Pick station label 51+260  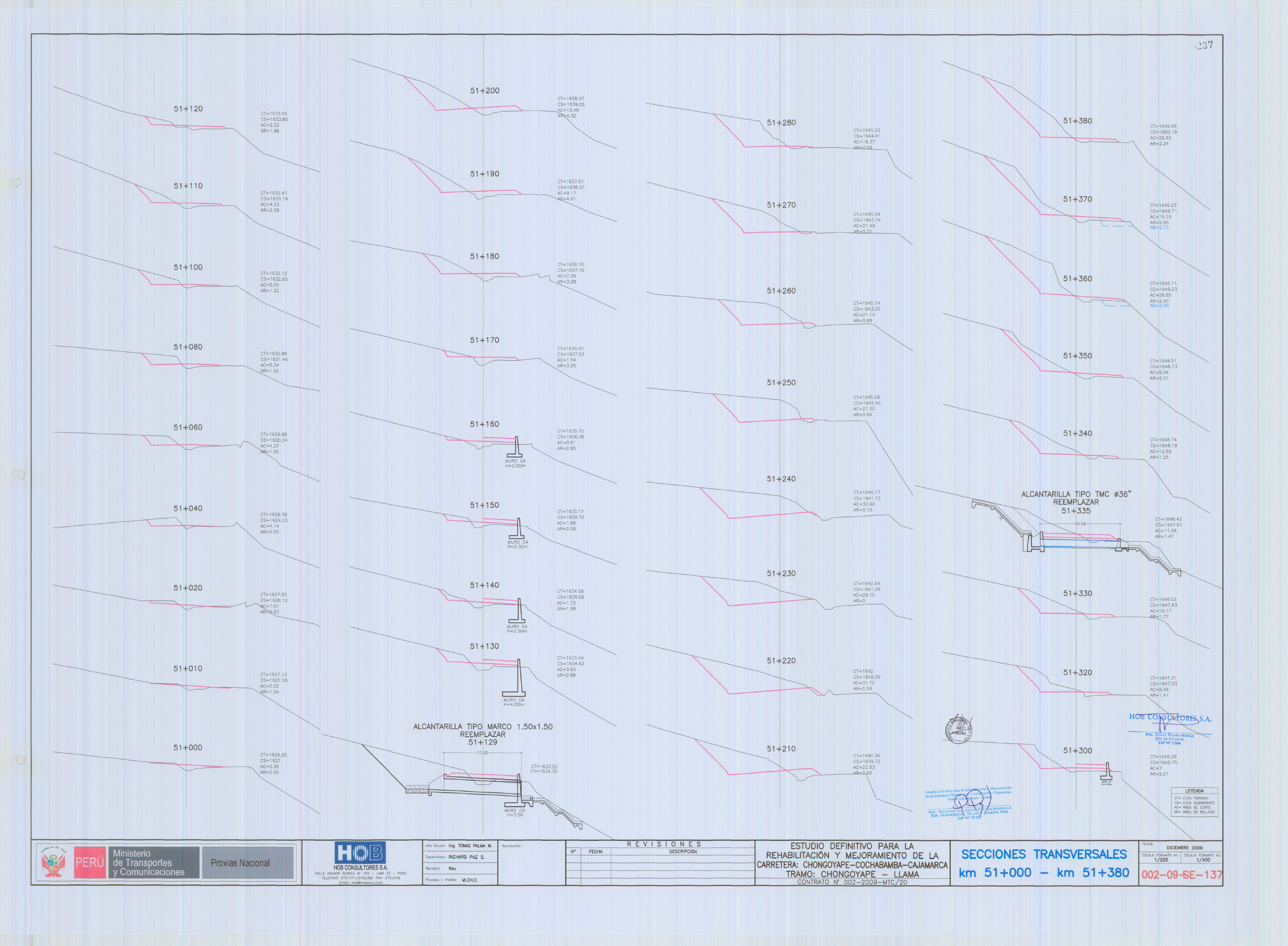[x=781, y=291]
